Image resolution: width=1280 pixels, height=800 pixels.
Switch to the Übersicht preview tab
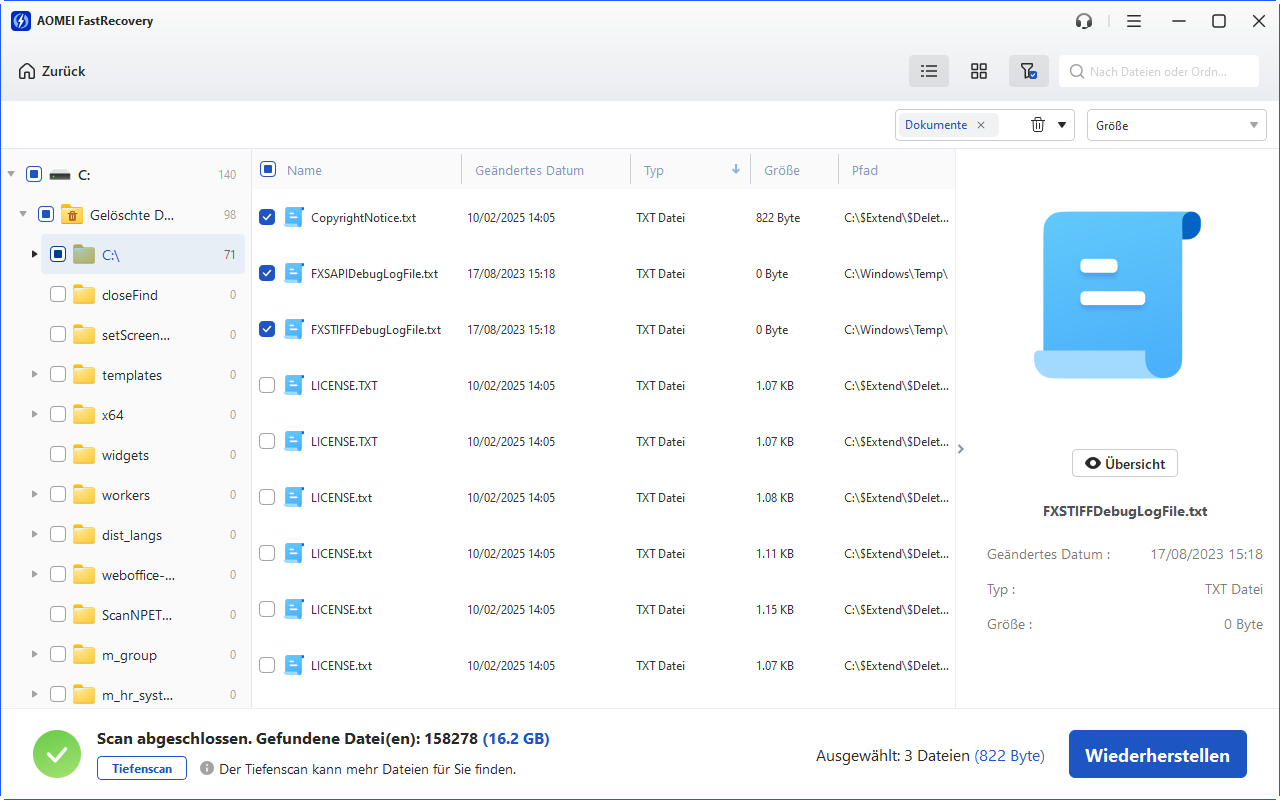[x=1125, y=463]
